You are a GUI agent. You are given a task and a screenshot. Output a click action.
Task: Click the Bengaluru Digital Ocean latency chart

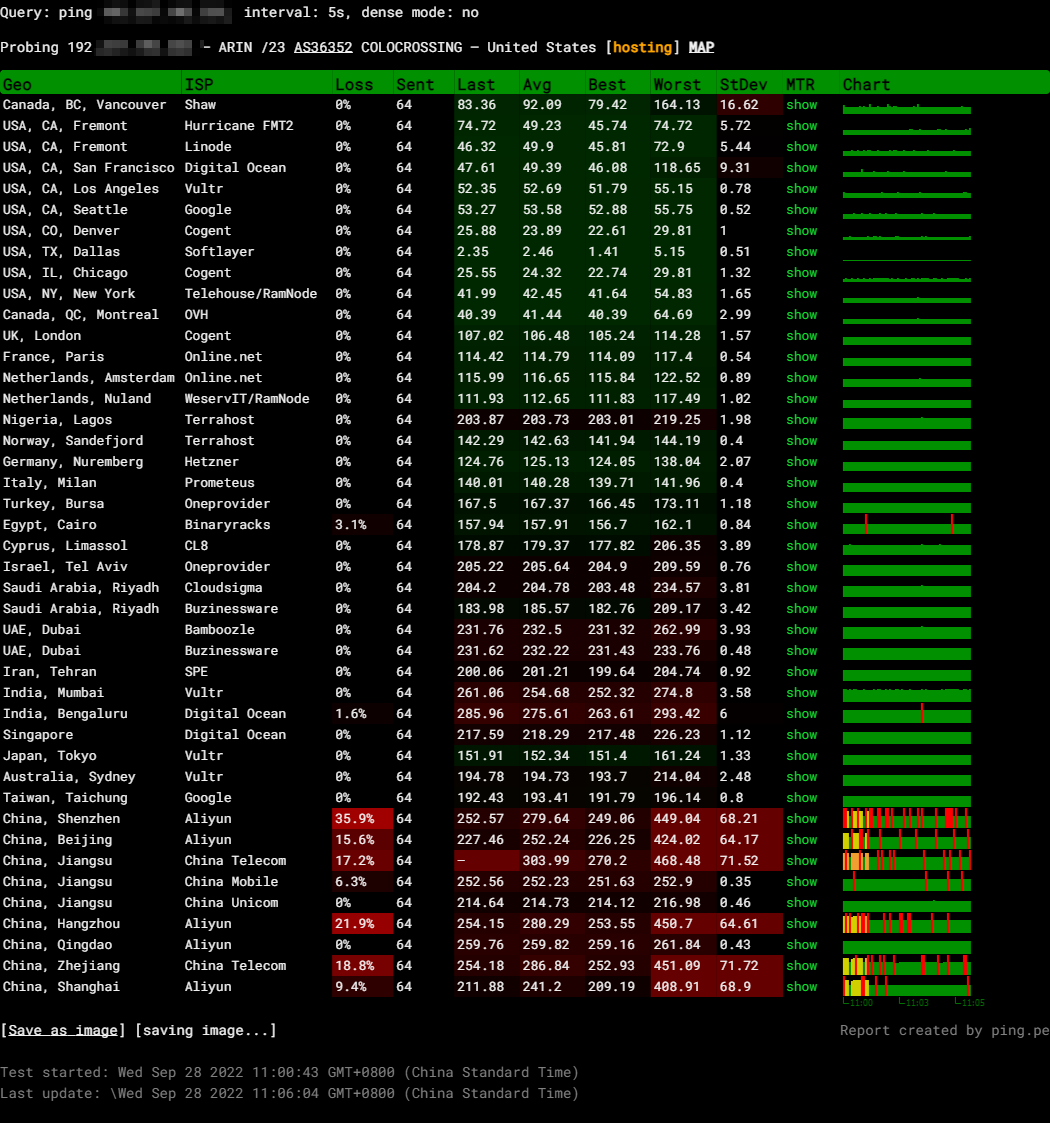pos(907,713)
